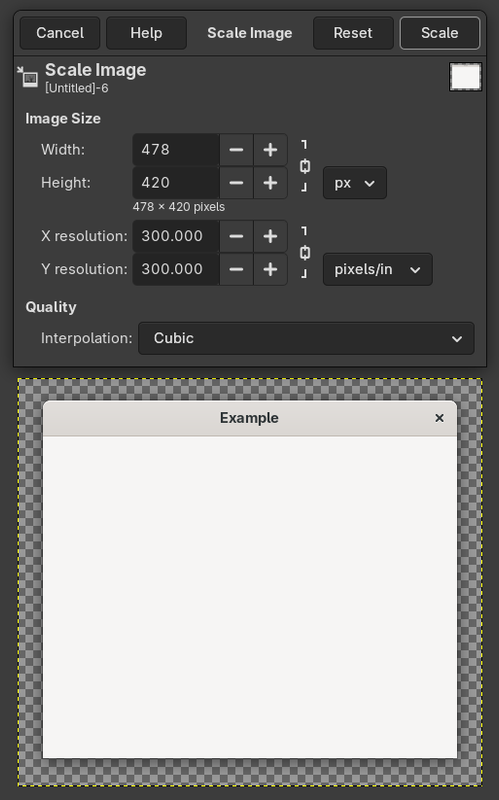Open the Interpolation Cubic dropdown
499x800 pixels.
pyautogui.click(x=306, y=338)
